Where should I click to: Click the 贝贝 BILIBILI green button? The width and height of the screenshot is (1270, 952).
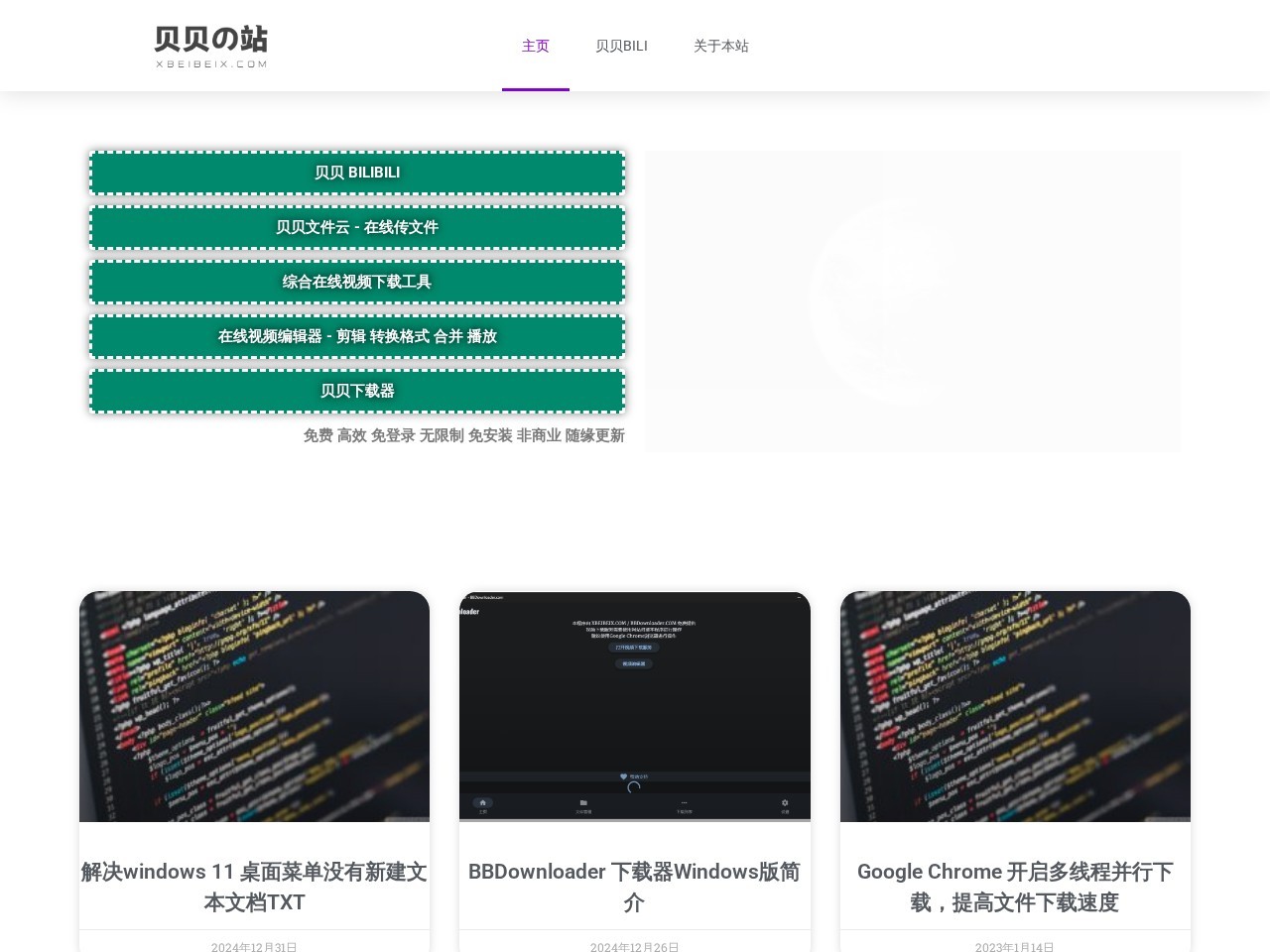(357, 173)
